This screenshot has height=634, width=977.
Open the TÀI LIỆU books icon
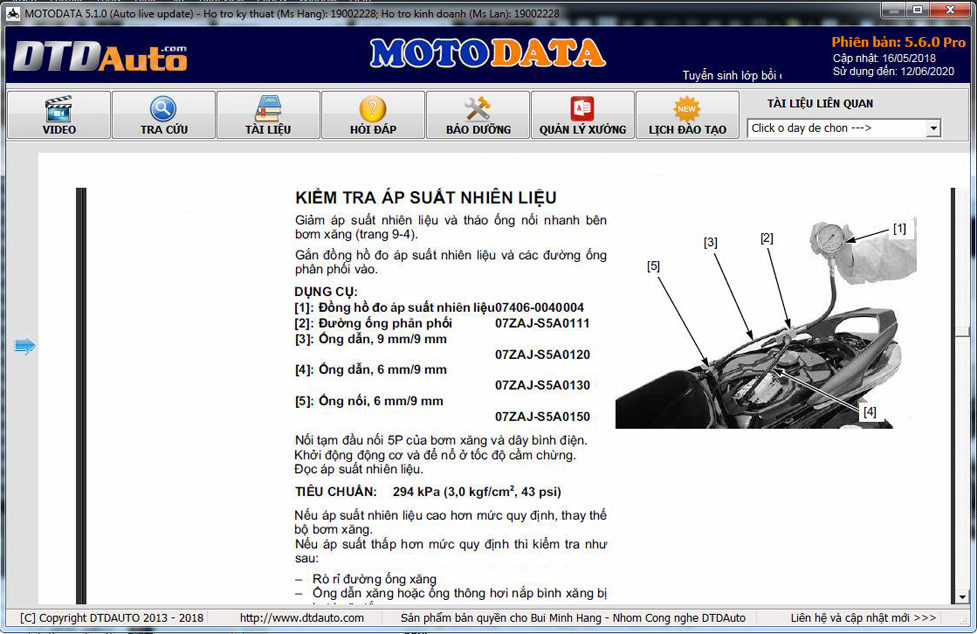(268, 109)
